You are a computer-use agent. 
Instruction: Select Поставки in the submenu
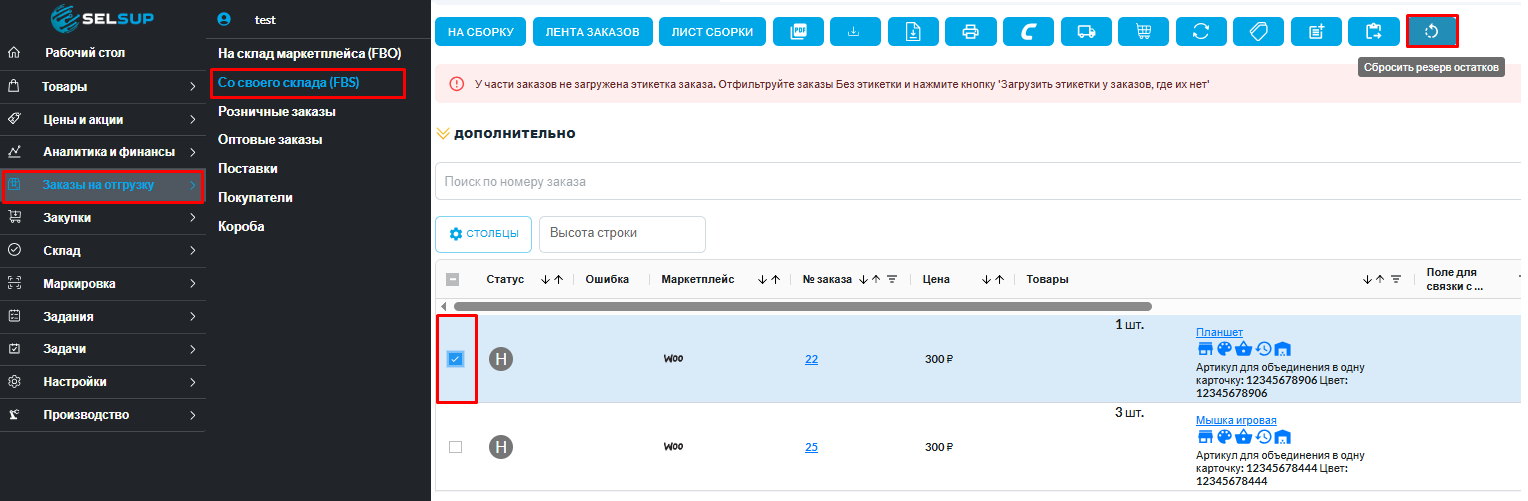click(x=248, y=169)
